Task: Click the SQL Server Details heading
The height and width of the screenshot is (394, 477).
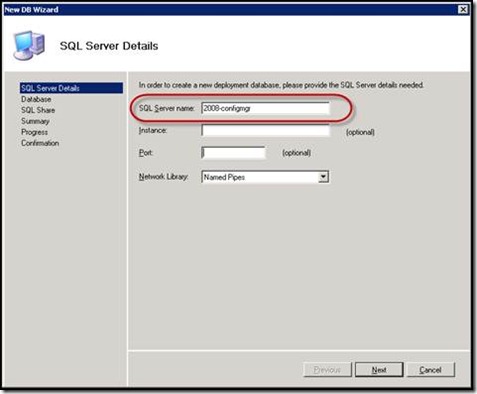Action: 109,46
